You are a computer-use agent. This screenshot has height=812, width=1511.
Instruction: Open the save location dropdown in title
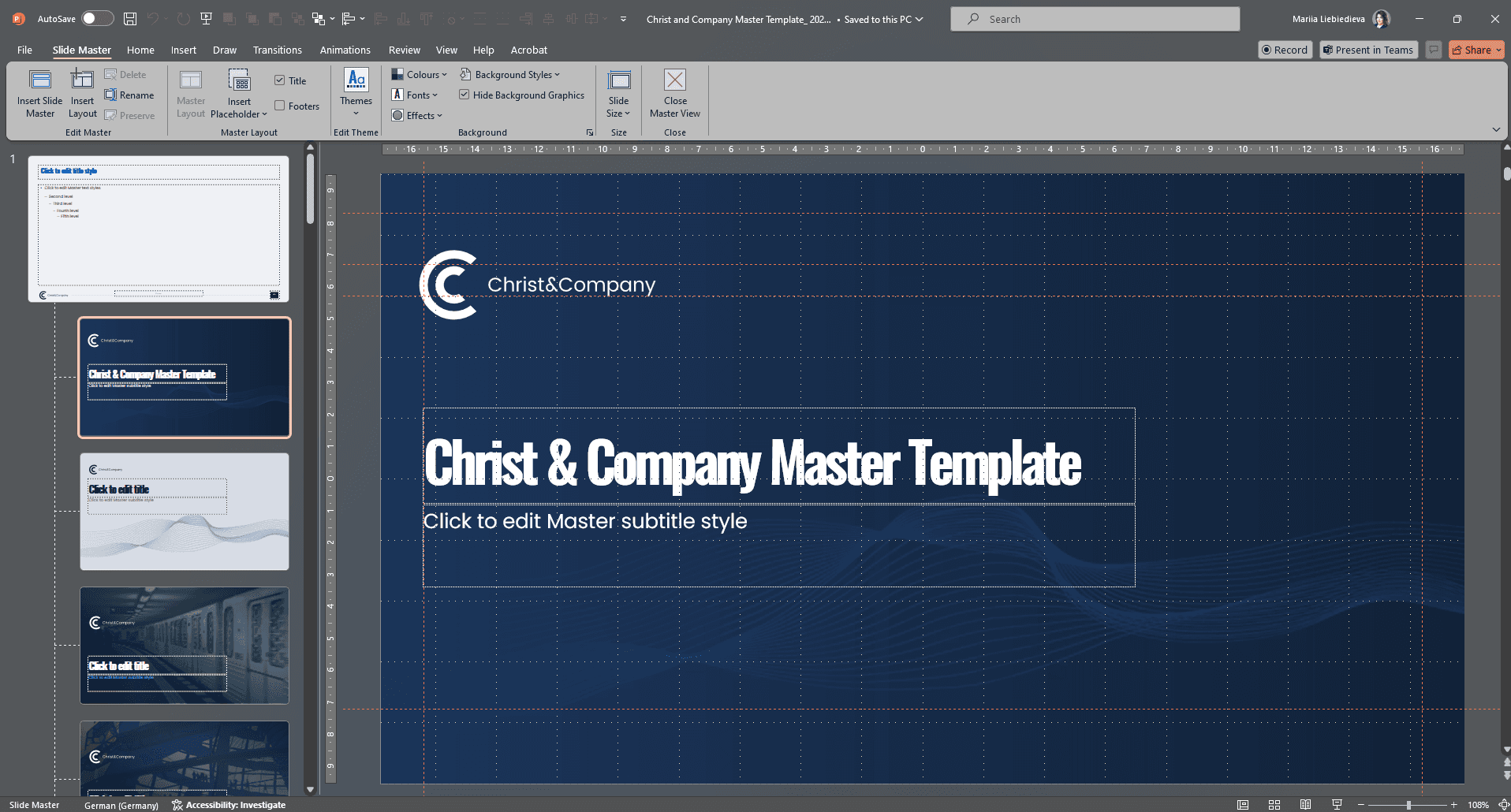(919, 19)
